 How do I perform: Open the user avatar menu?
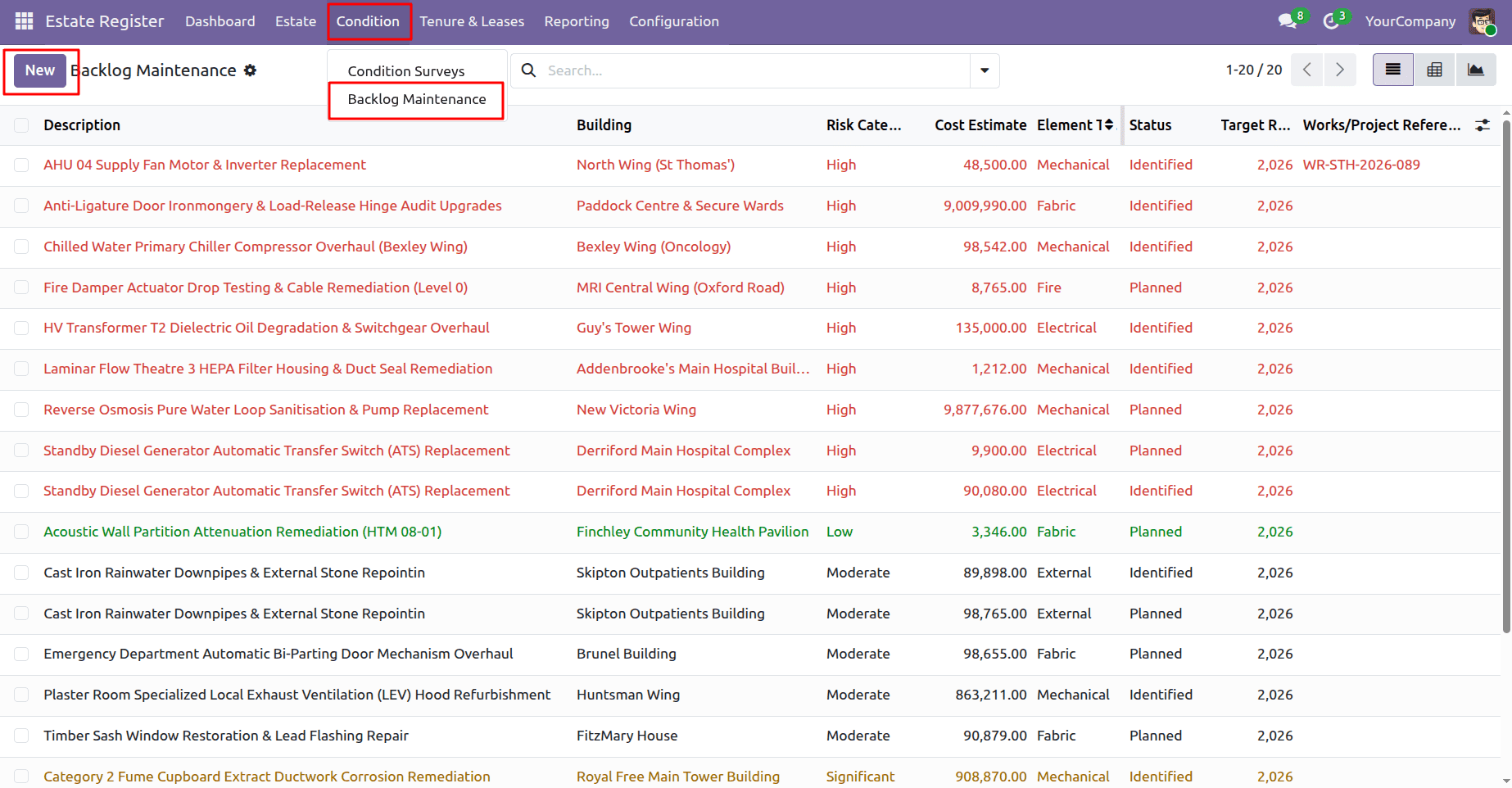point(1482,21)
